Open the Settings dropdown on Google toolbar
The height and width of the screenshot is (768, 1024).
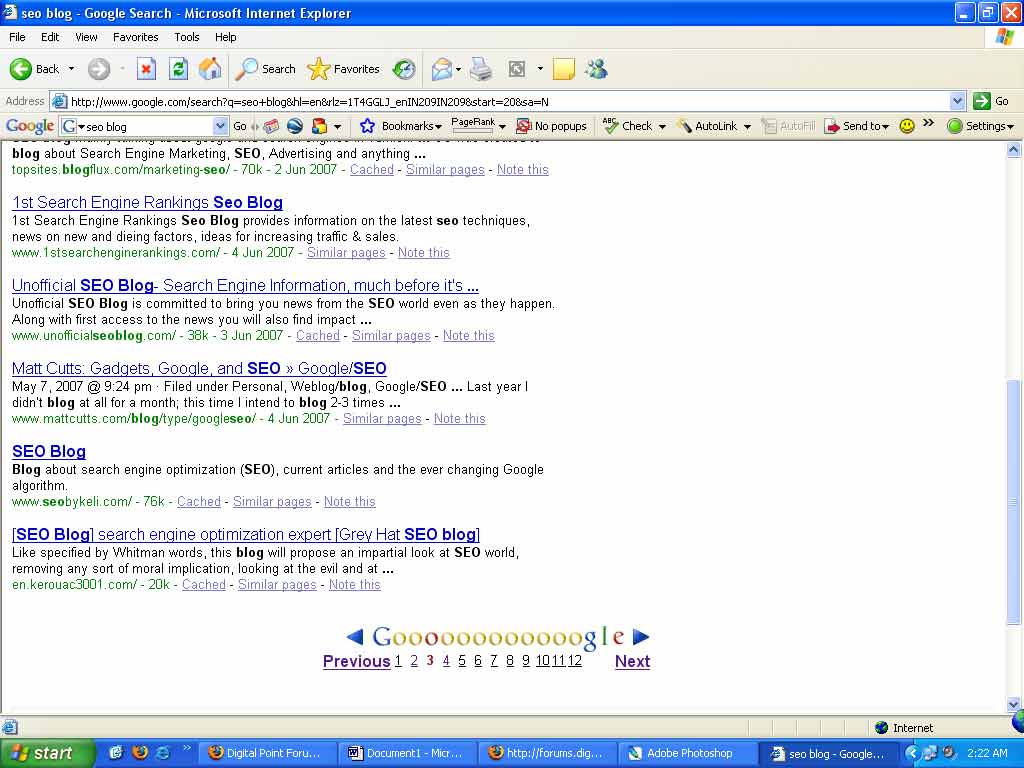[x=980, y=126]
